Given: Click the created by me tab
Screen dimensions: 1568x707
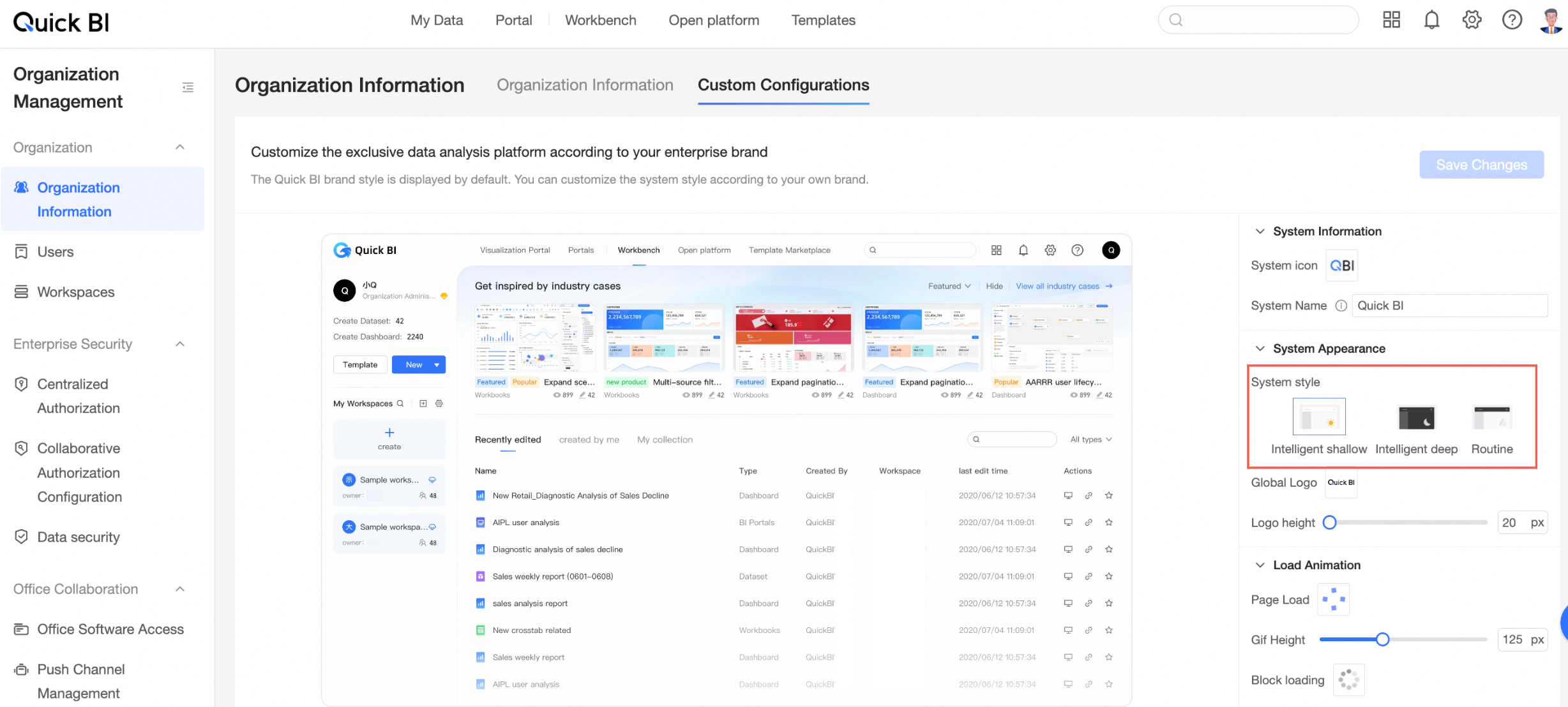Looking at the screenshot, I should (x=589, y=440).
